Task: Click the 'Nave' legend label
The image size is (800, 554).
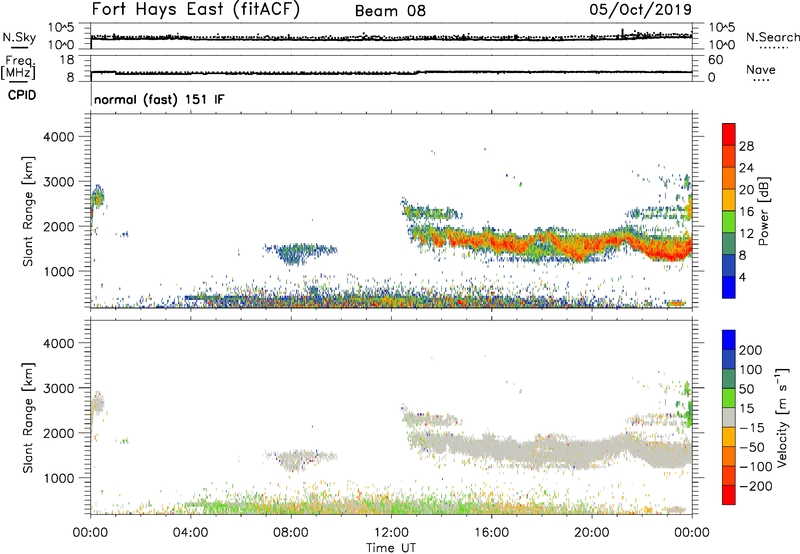Action: point(761,69)
